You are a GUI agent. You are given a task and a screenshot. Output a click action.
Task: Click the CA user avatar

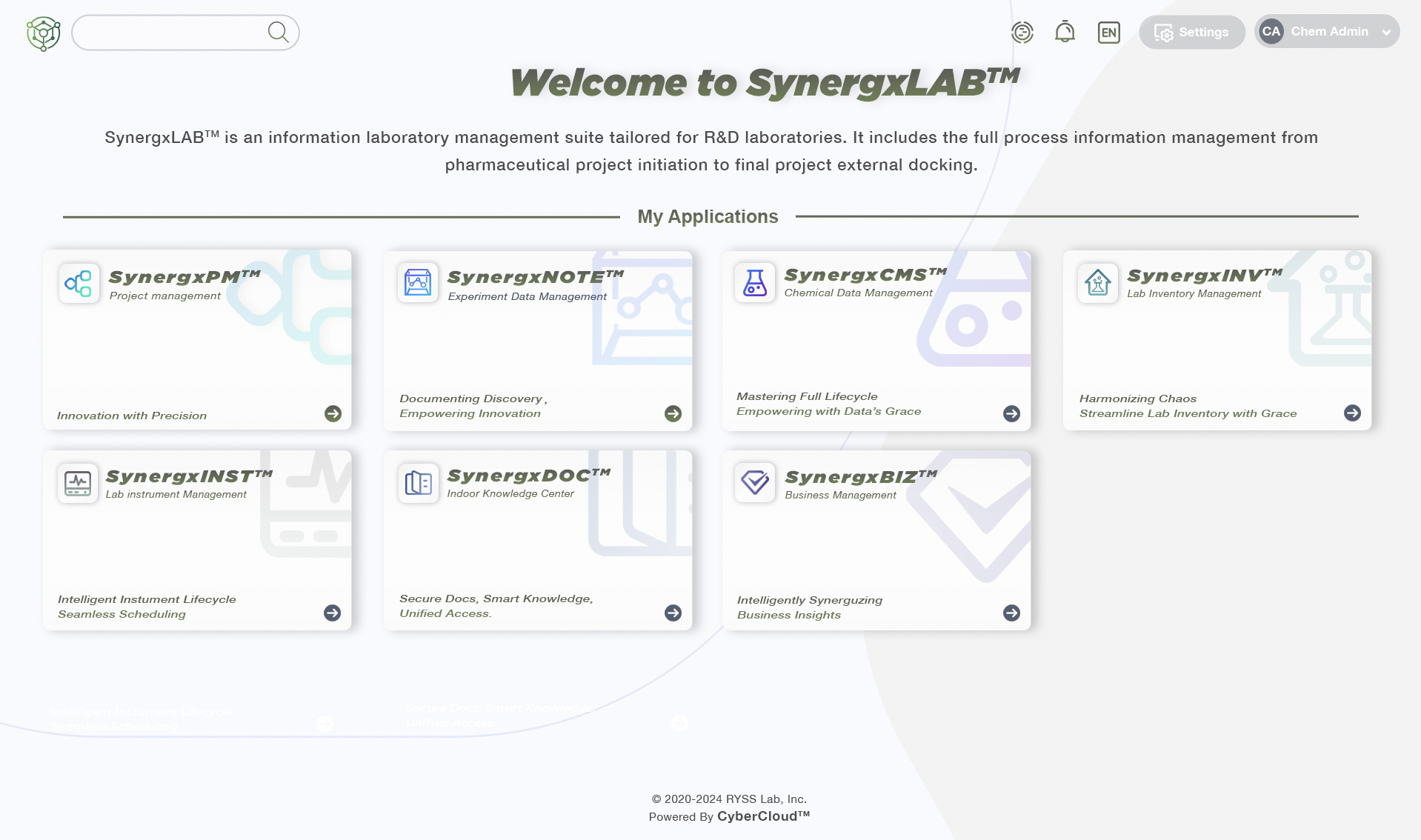[x=1271, y=31]
